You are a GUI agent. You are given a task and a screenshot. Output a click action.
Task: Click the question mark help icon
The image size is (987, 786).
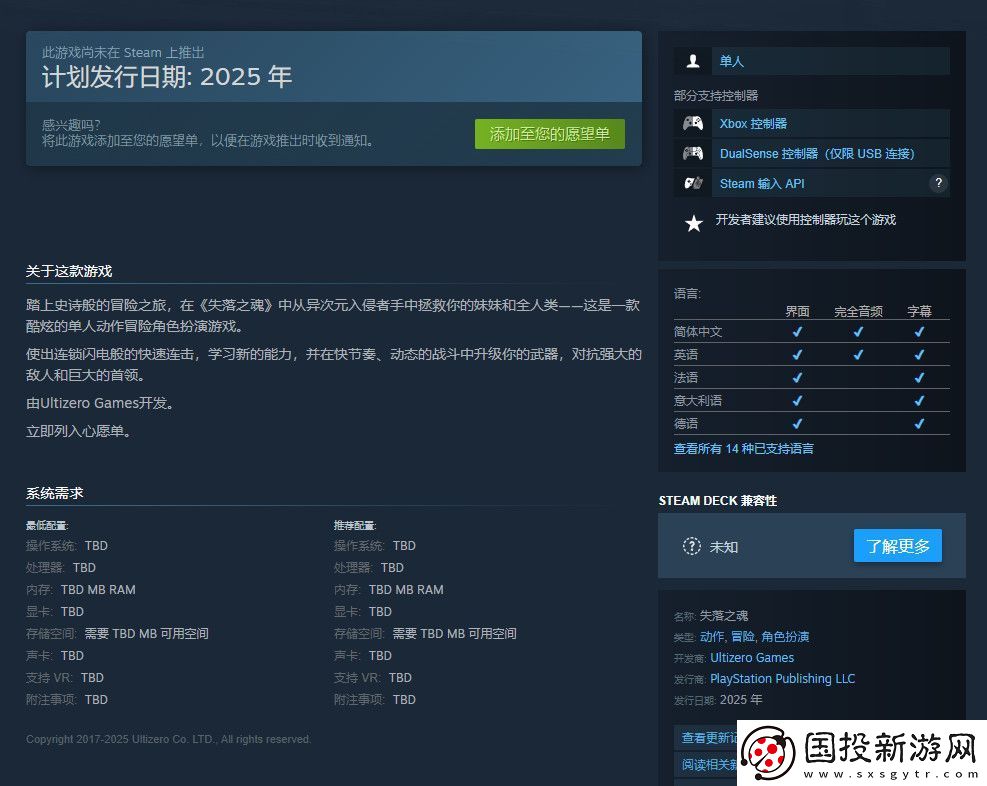[x=938, y=183]
